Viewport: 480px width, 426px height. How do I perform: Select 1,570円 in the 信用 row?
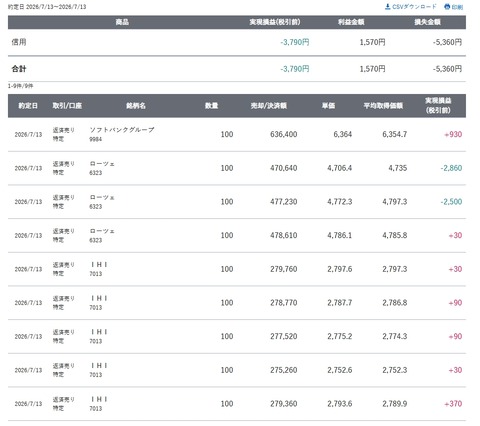tap(372, 42)
